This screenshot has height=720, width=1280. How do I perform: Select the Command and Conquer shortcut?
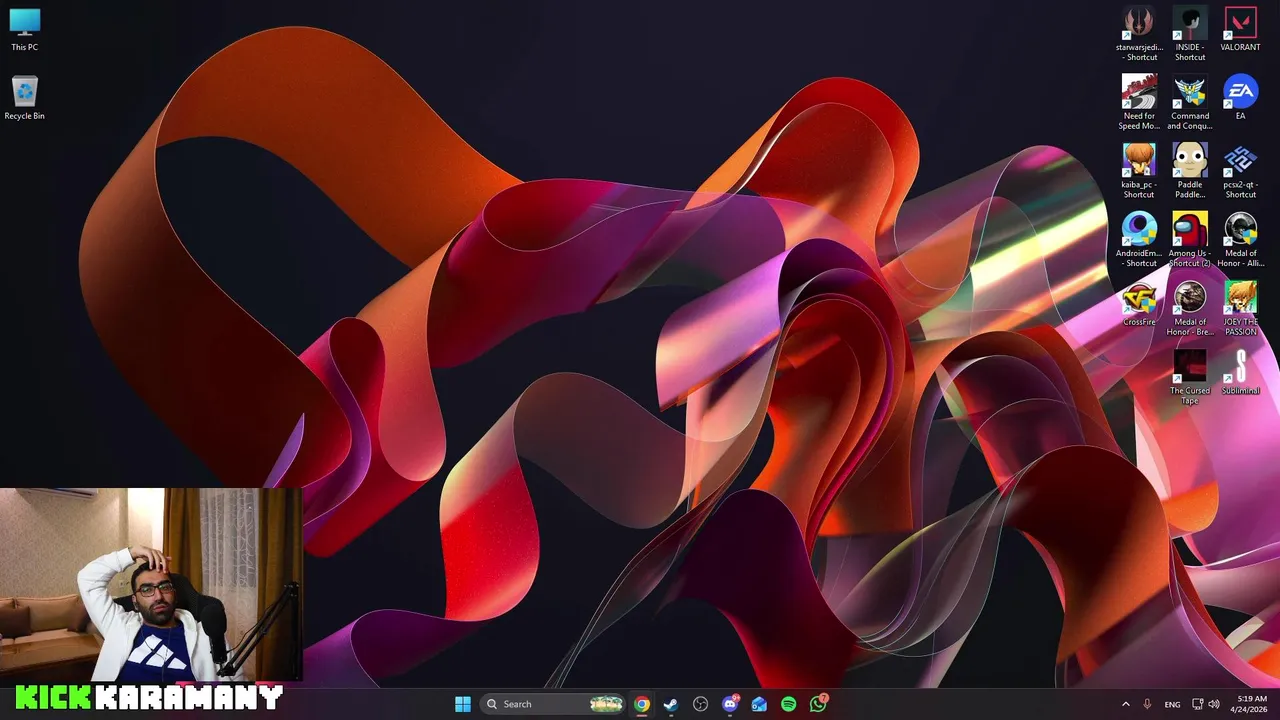pyautogui.click(x=1190, y=102)
